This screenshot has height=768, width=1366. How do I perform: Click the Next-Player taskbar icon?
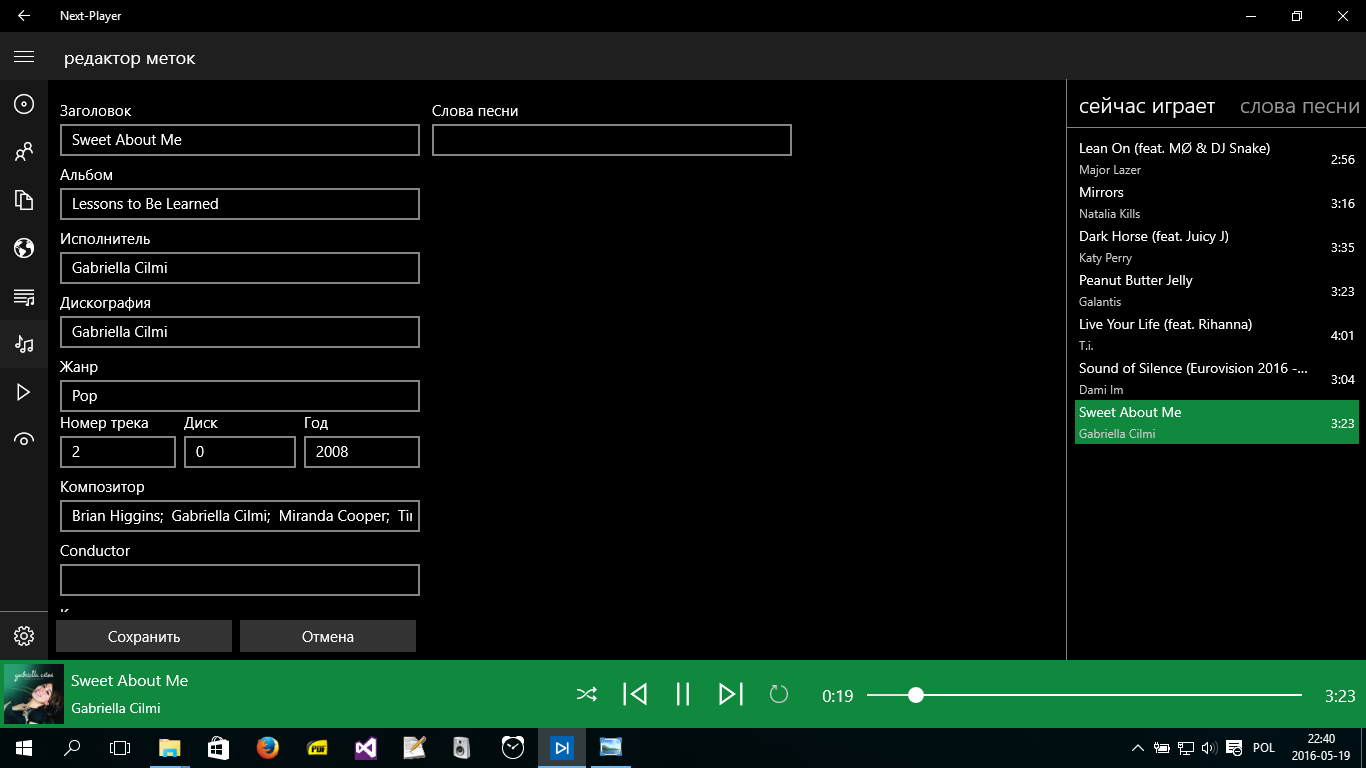tap(562, 747)
